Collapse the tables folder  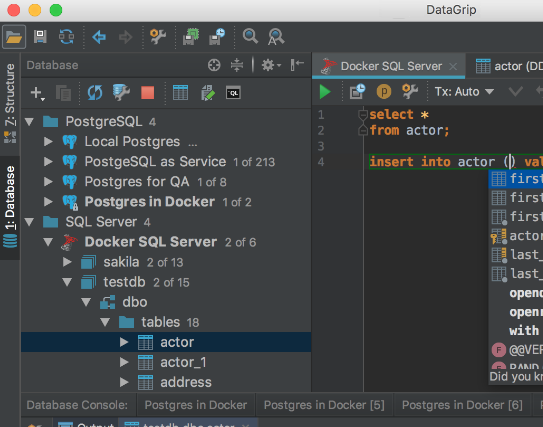105,322
